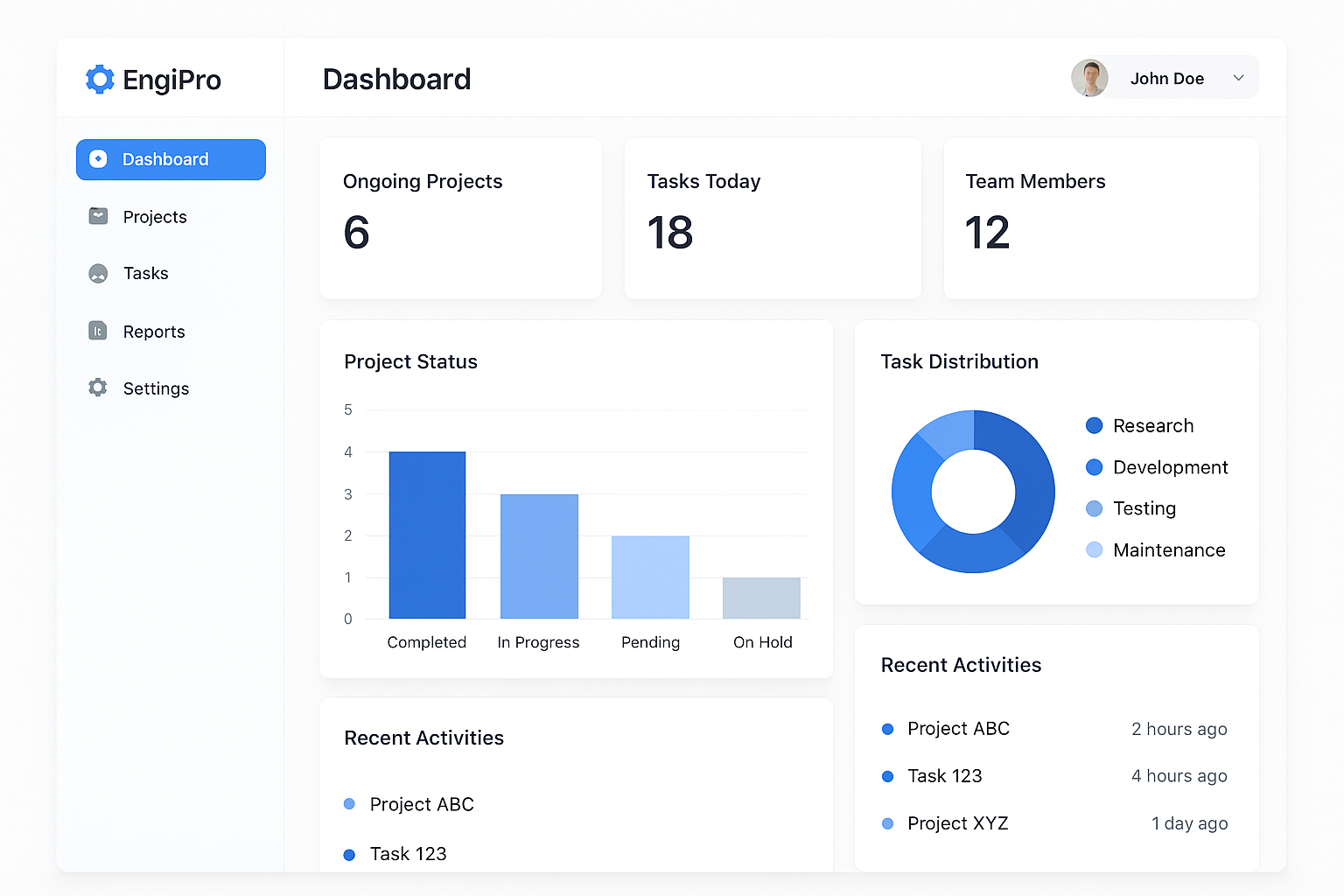The height and width of the screenshot is (896, 1344).
Task: Click John Doe's profile avatar
Action: click(1089, 78)
